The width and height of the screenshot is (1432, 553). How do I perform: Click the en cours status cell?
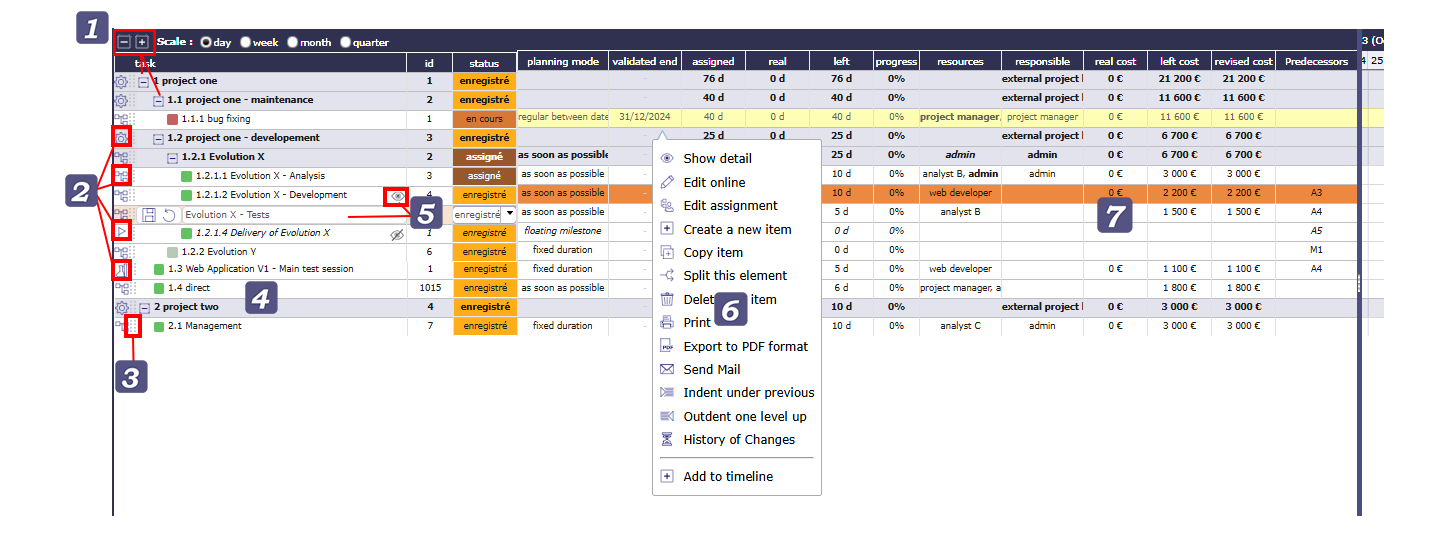[x=484, y=119]
